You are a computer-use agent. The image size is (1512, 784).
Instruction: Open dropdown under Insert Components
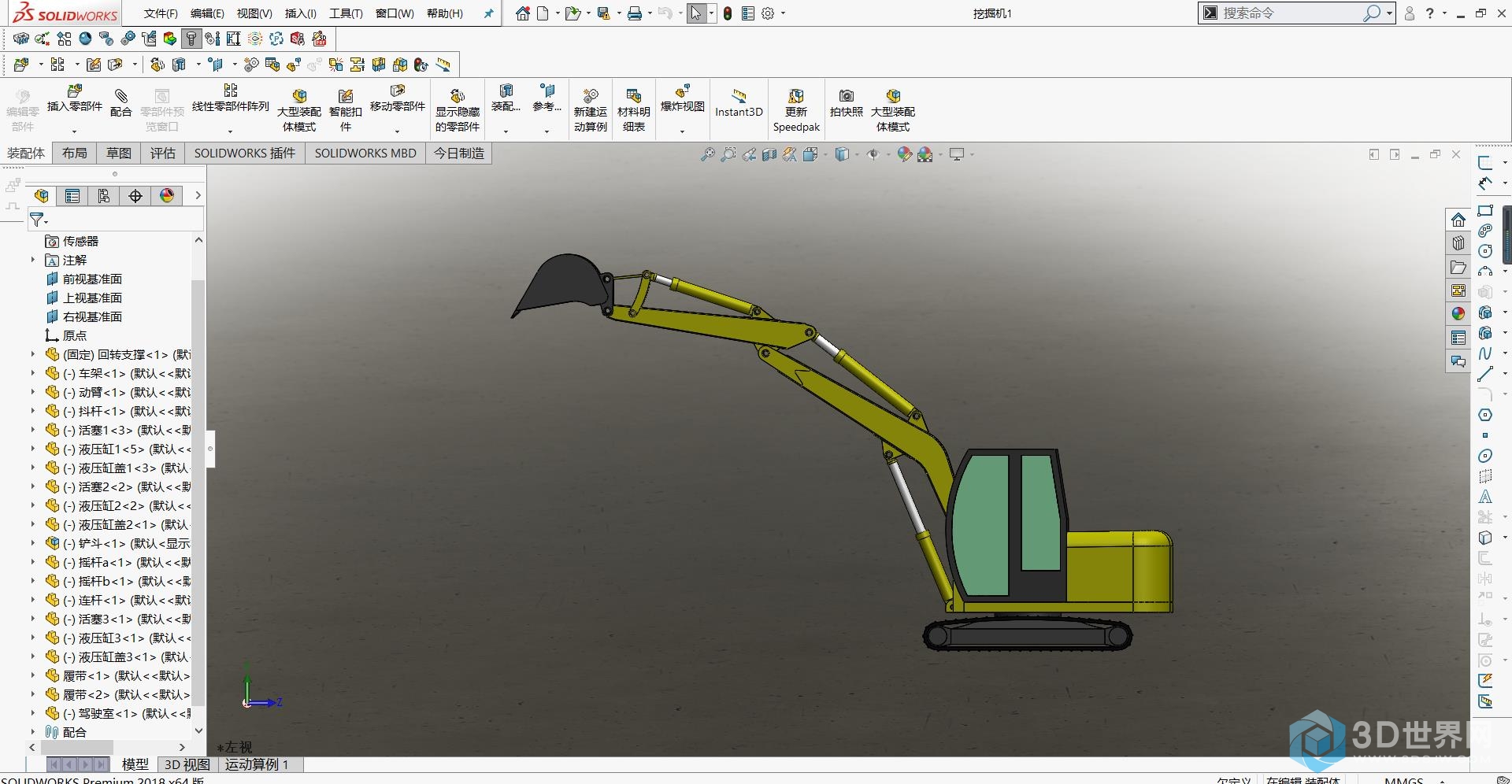75,131
